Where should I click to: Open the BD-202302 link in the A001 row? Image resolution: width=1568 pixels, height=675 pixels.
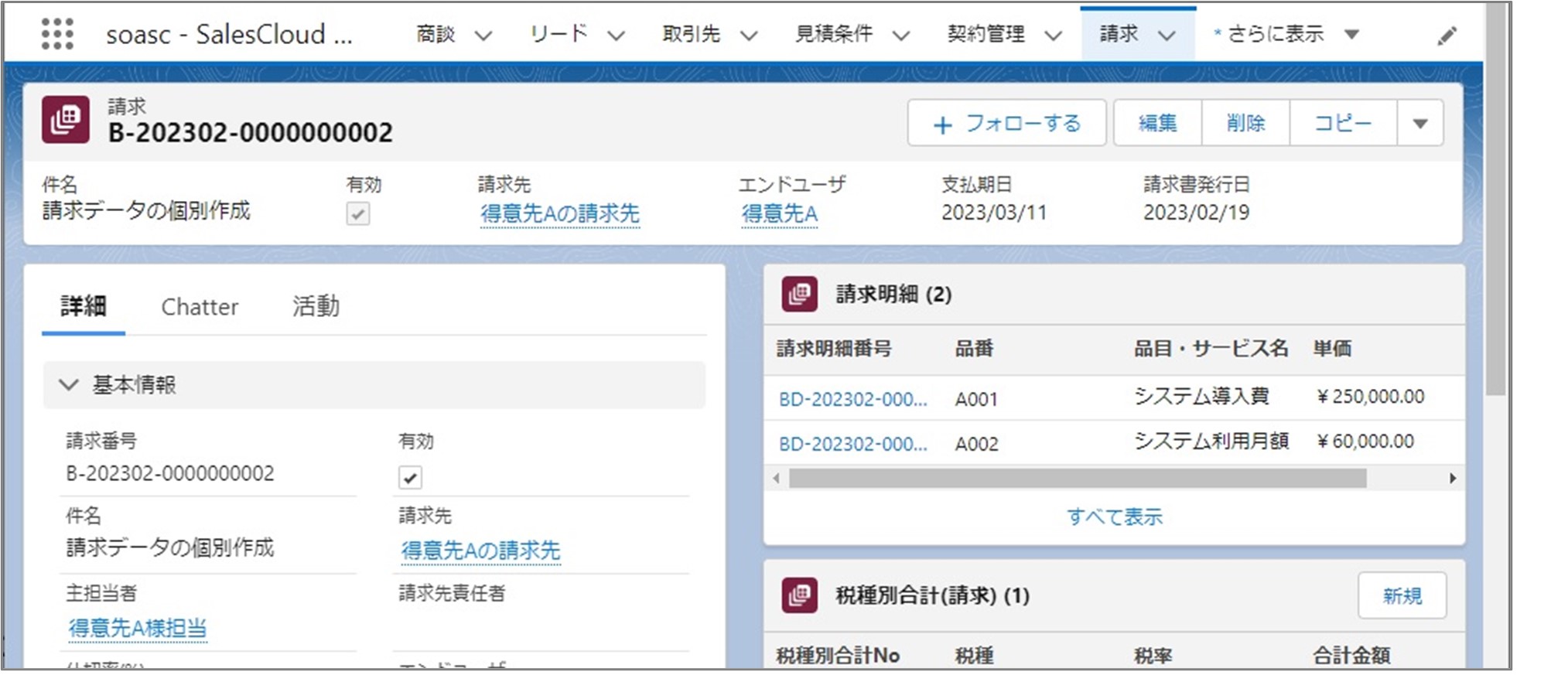[852, 399]
